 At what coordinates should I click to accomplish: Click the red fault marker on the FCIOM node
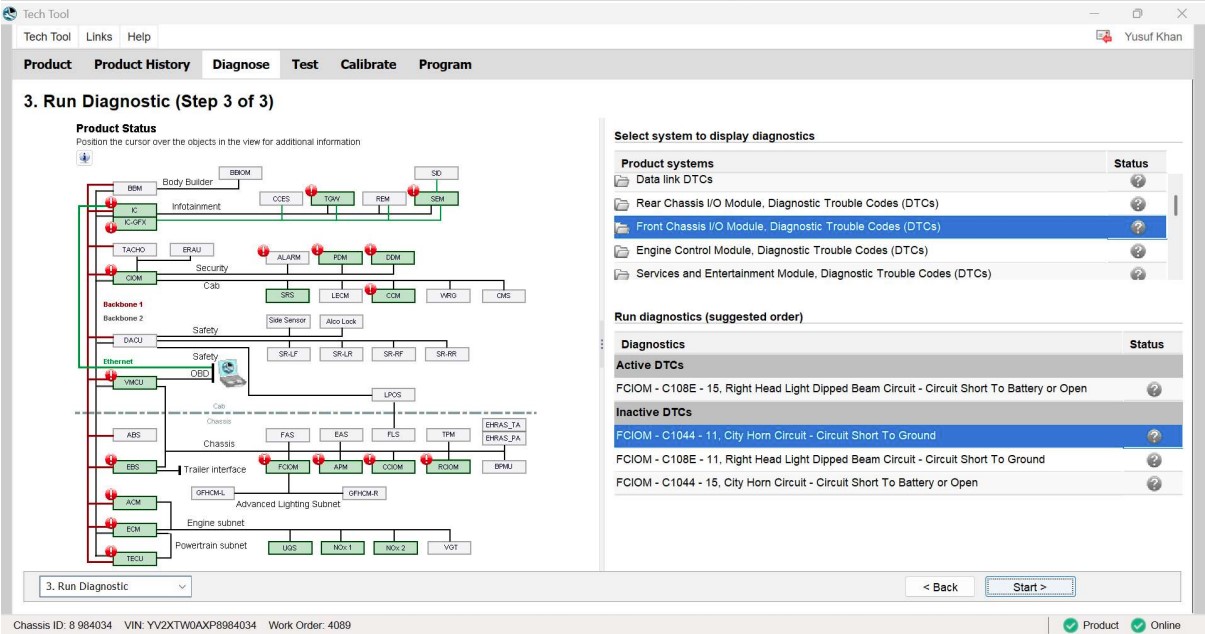(x=265, y=459)
